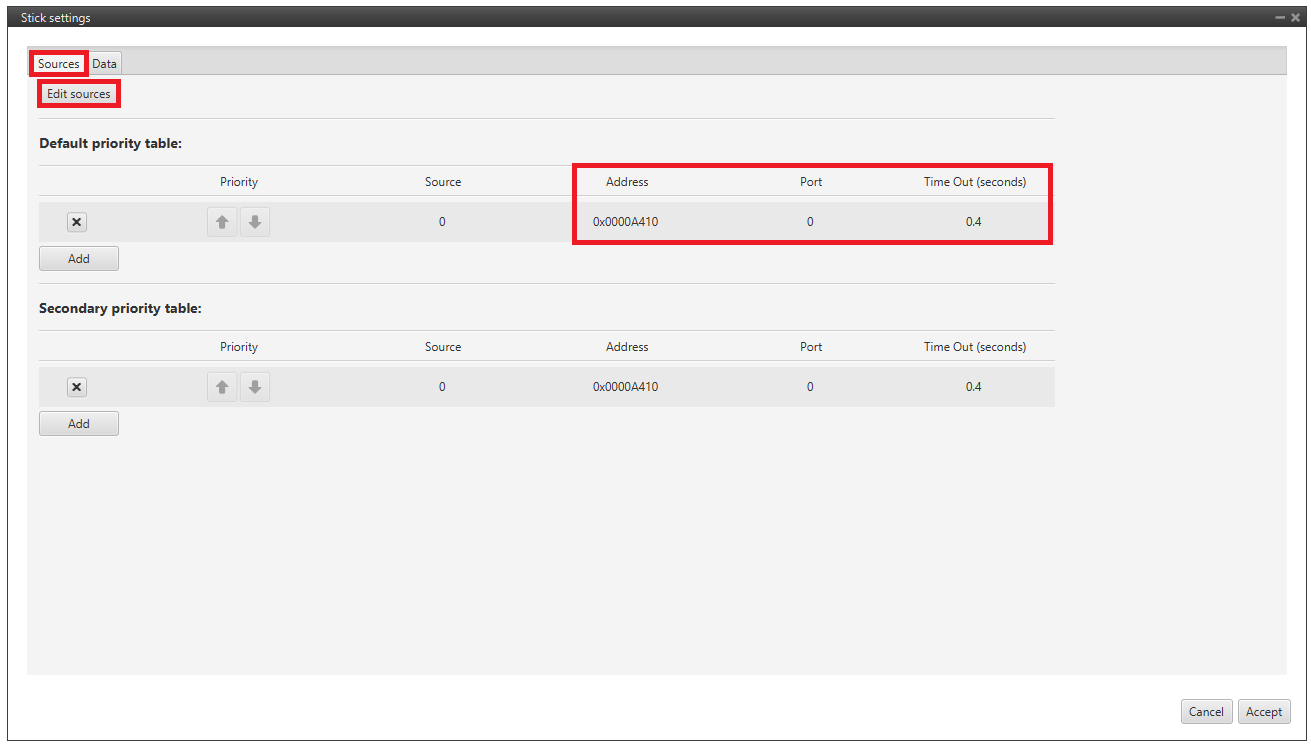
Task: Select the port value in secondary table
Action: point(810,387)
